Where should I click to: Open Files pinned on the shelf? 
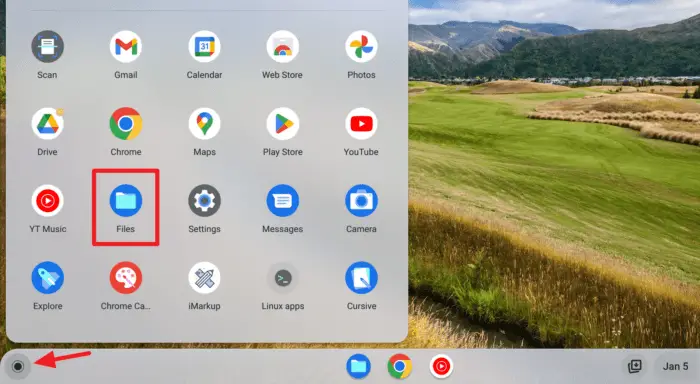click(x=358, y=366)
